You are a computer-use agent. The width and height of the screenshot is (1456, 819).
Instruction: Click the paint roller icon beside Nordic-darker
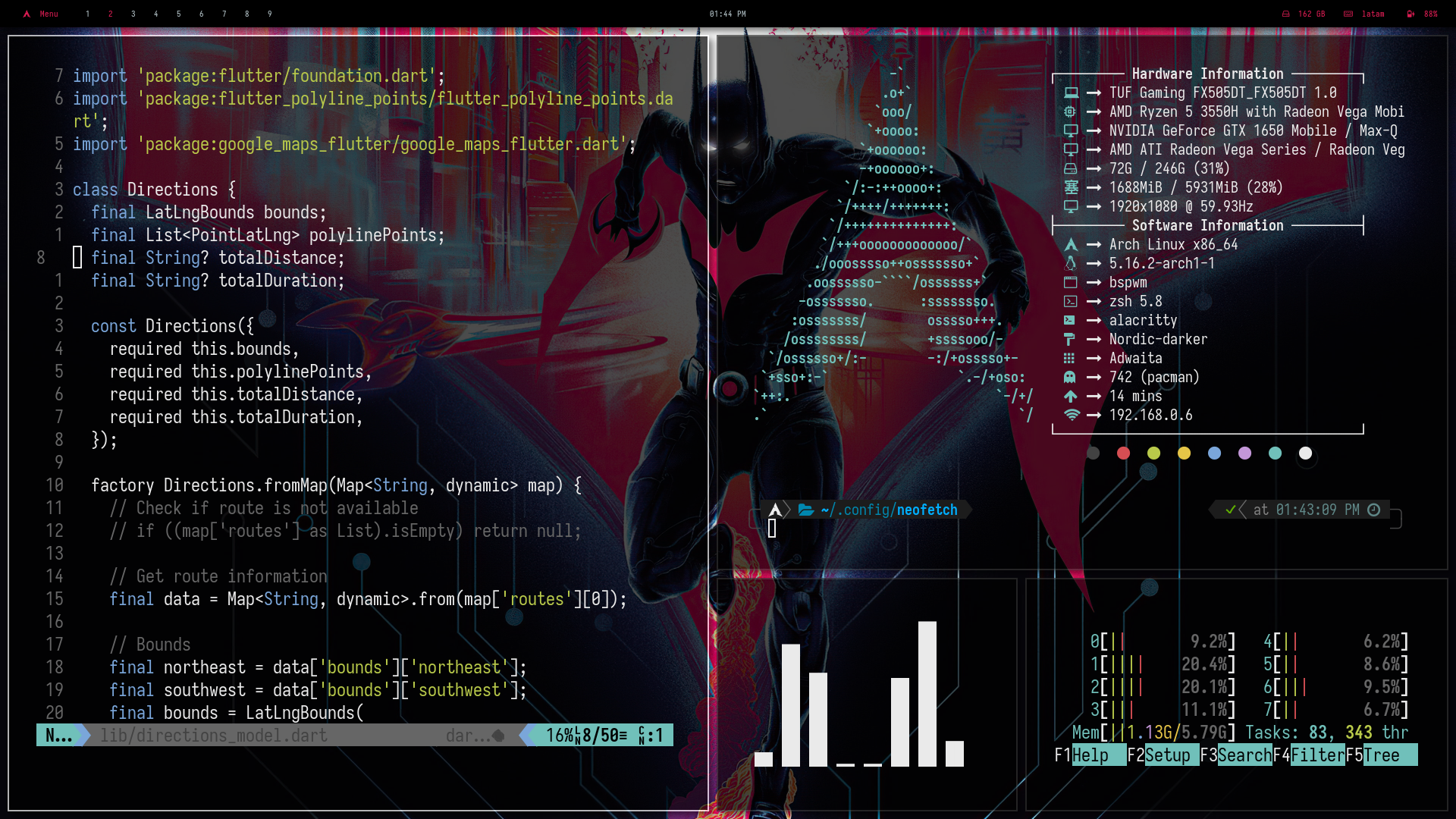pyautogui.click(x=1070, y=339)
